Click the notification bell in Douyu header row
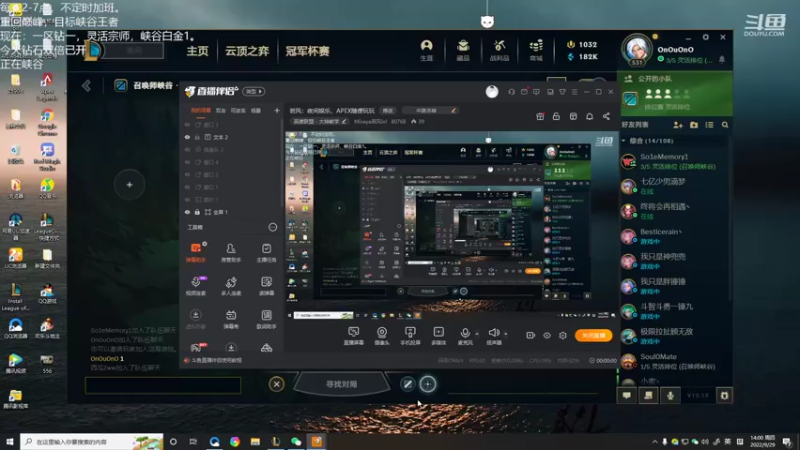This screenshot has height=450, width=800. [x=589, y=116]
